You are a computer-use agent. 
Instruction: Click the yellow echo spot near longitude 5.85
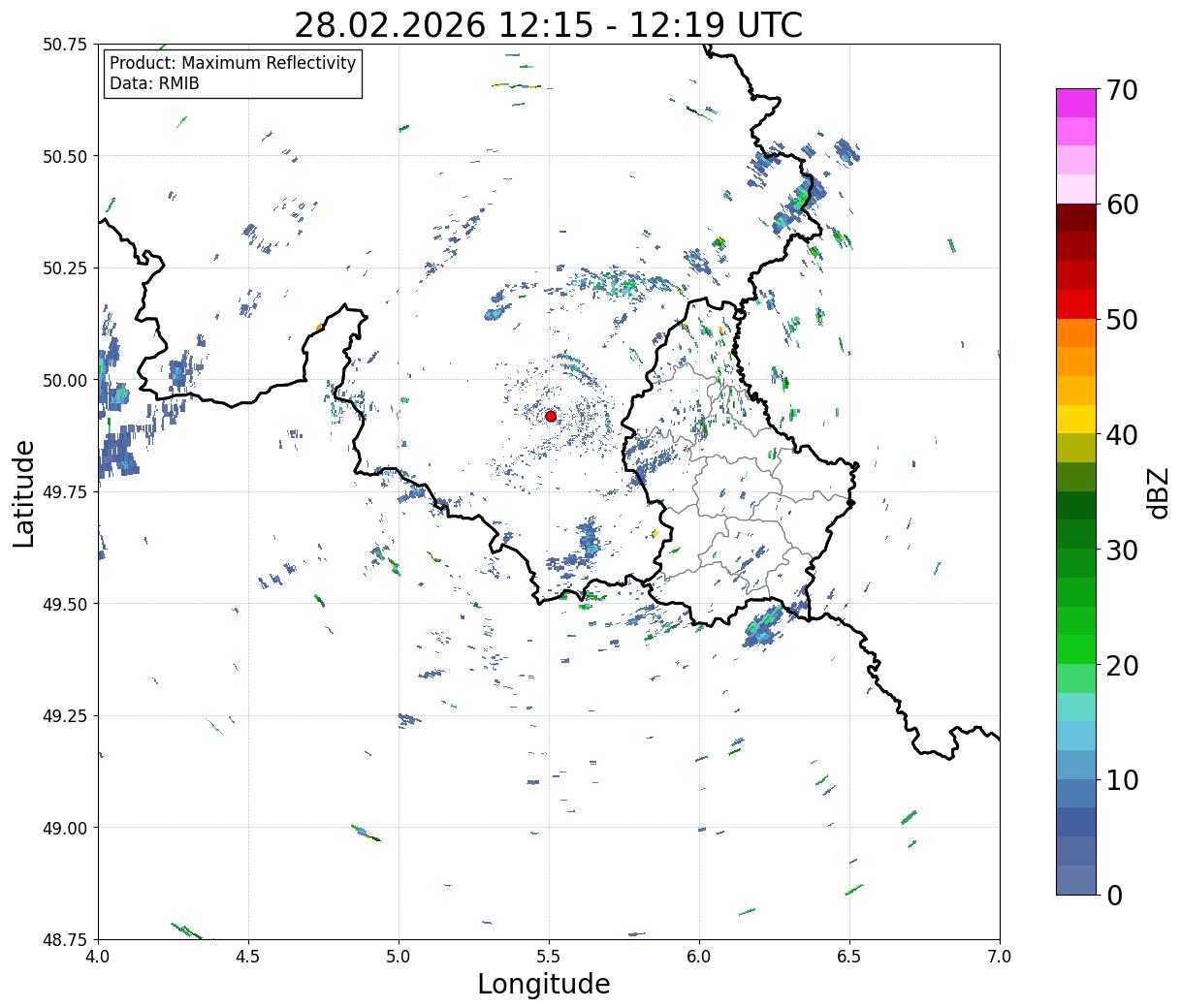pos(655,533)
